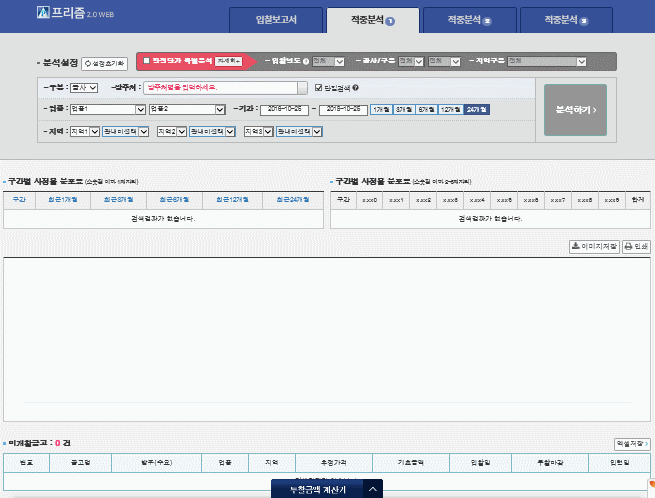Image resolution: width=655 pixels, height=498 pixels.
Task: Open the 지역2 dropdown
Action: click(172, 132)
